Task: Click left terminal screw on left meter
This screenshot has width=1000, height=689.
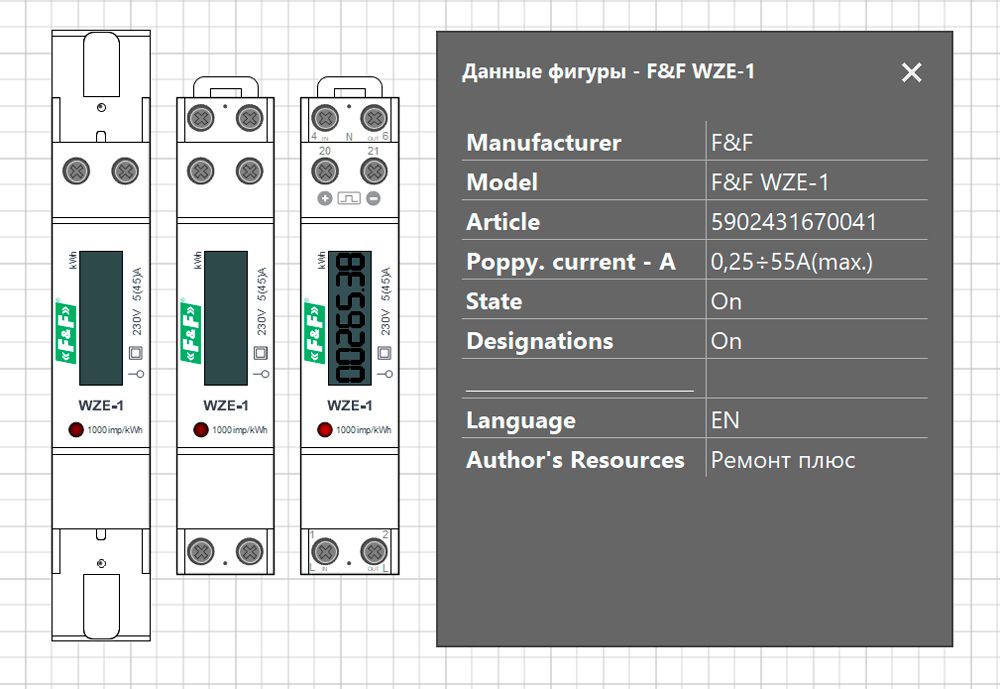Action: (x=76, y=171)
